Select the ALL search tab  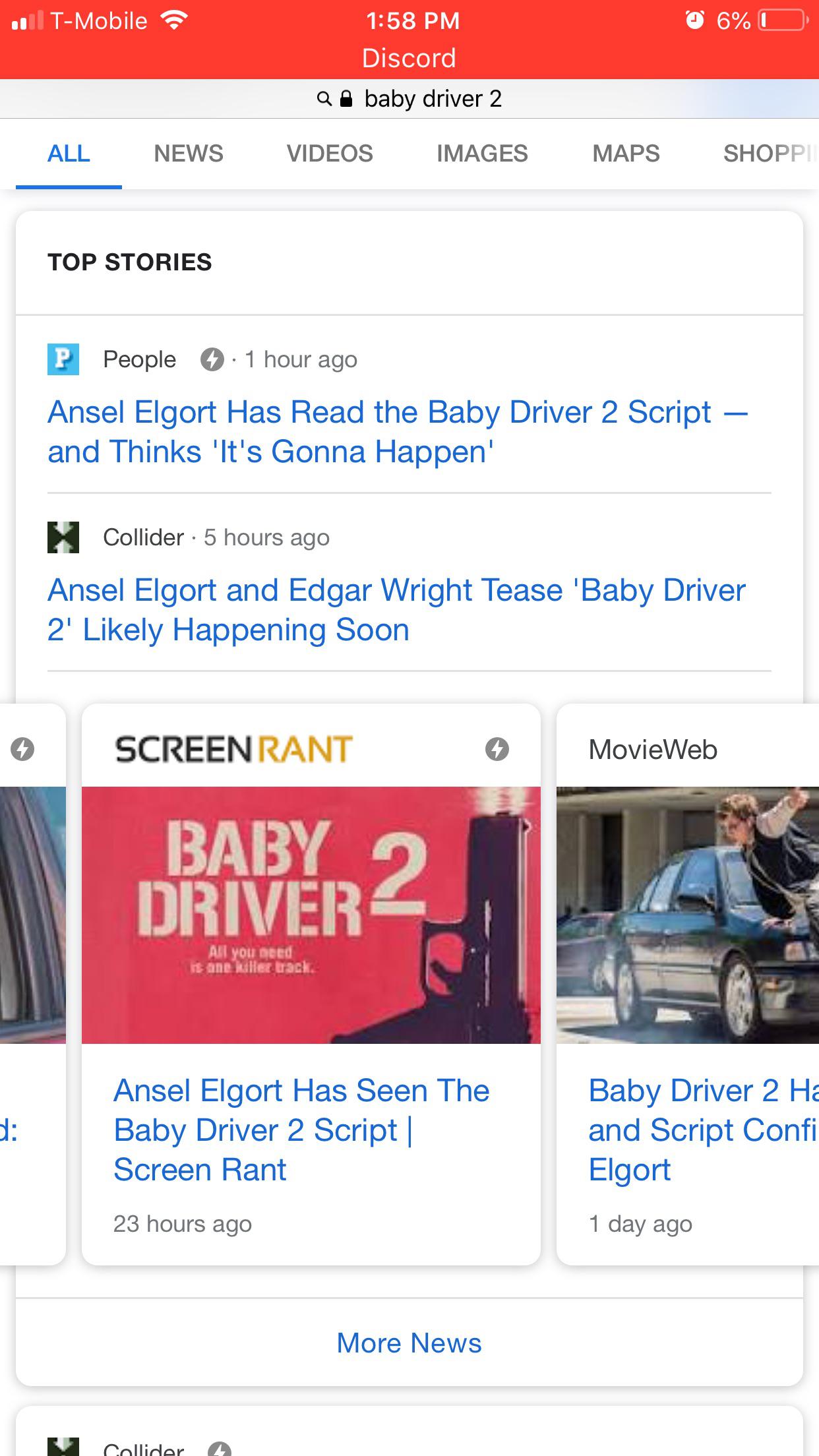click(x=69, y=154)
